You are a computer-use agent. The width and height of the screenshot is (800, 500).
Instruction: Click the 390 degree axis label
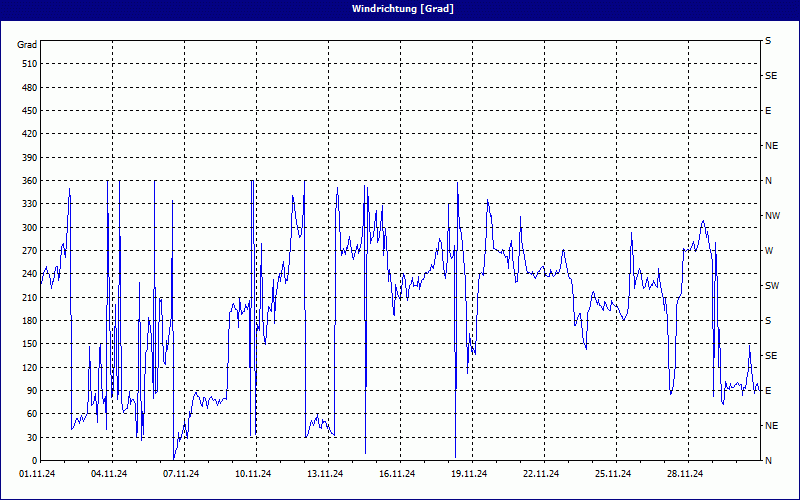coord(30,158)
